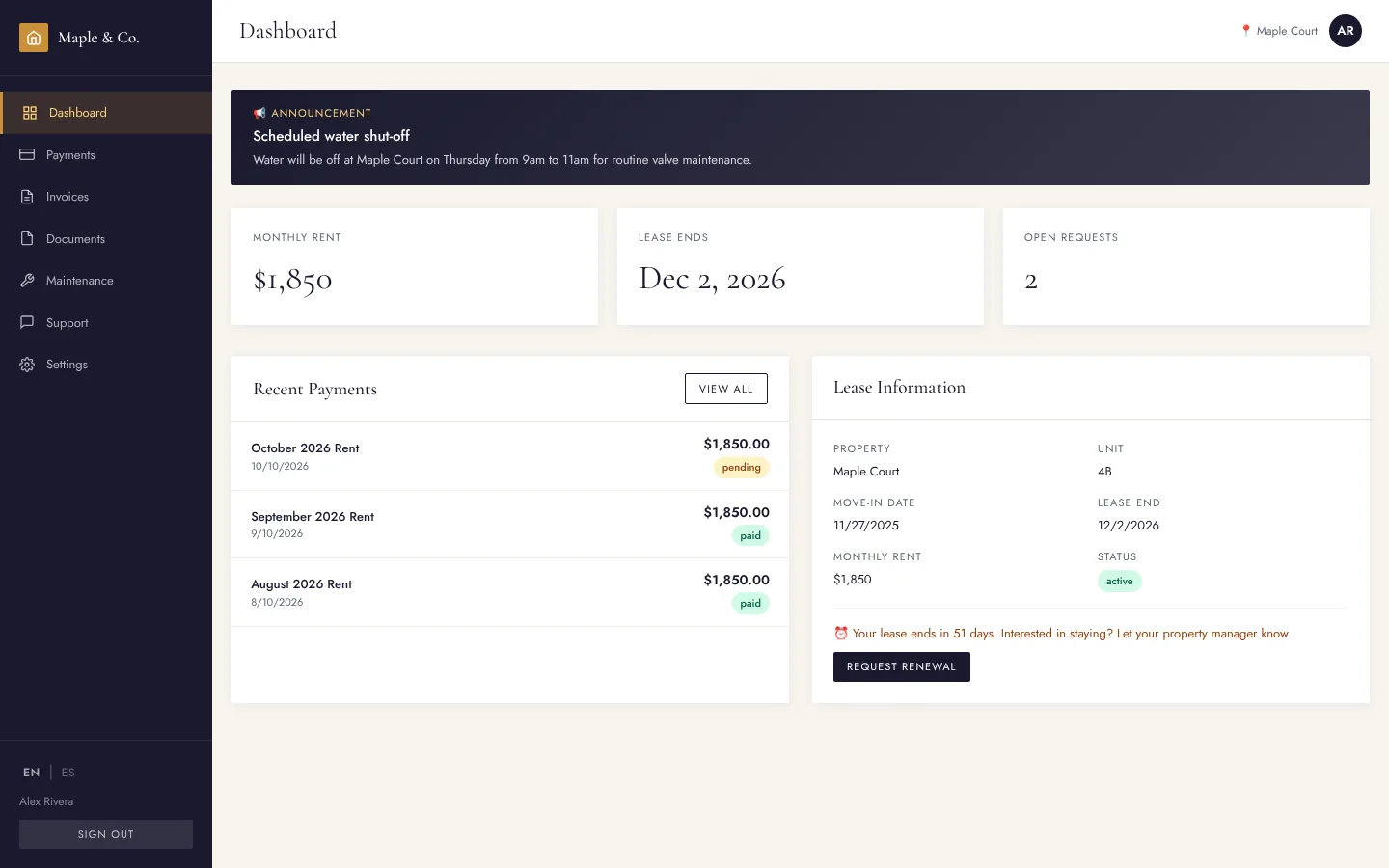Go to the Dashboard menu item
The height and width of the screenshot is (868, 1389).
[106, 113]
